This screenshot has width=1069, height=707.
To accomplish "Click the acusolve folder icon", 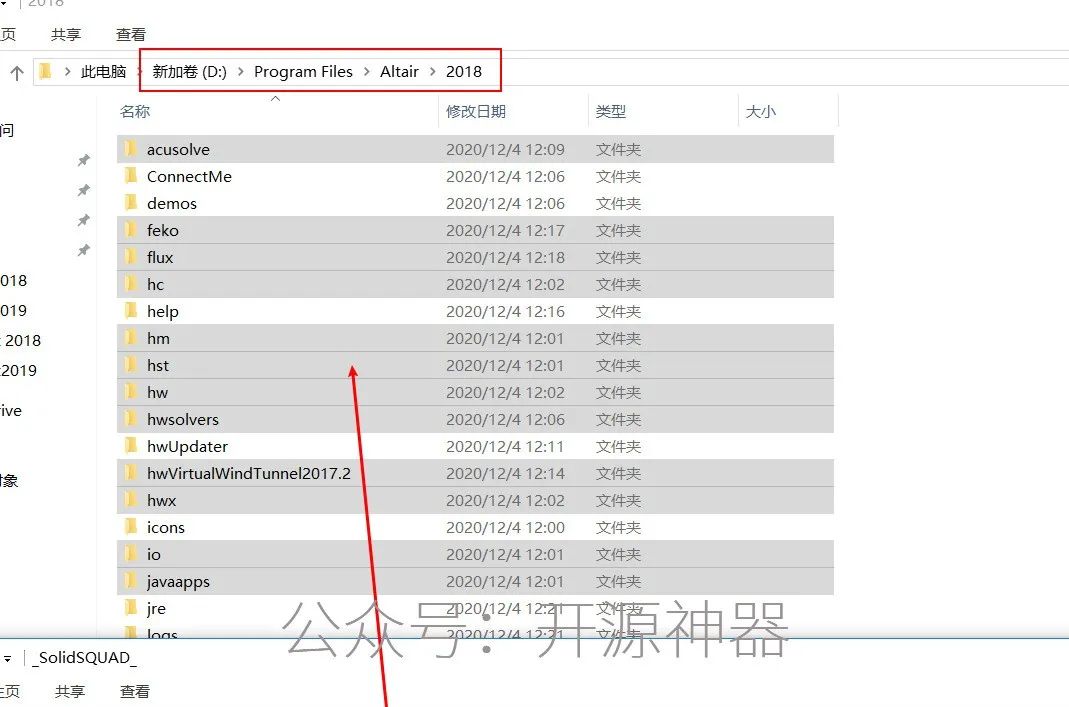I will 129,149.
